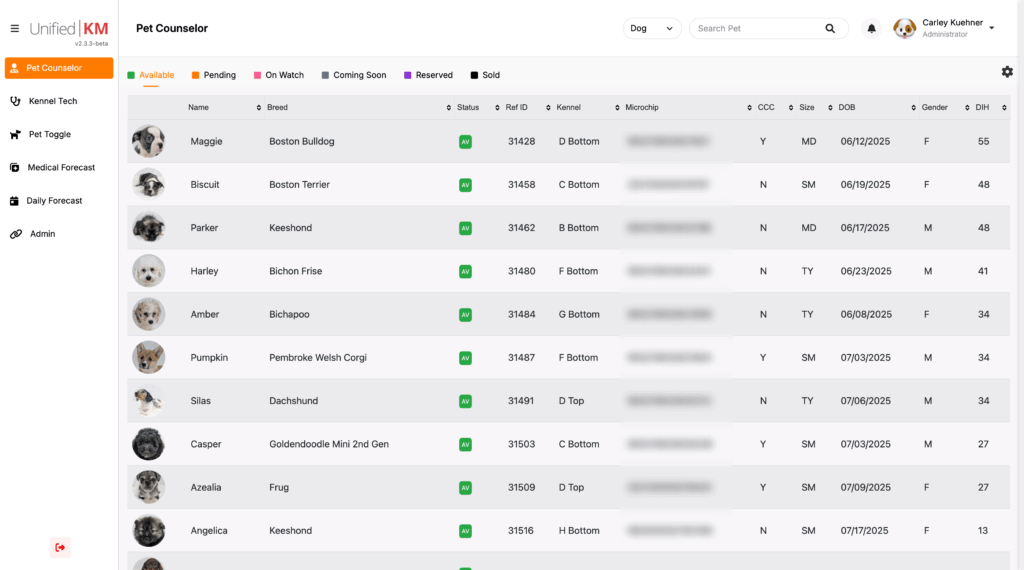Click Casper's AV status badge
The width and height of the screenshot is (1024, 570).
pyautogui.click(x=465, y=444)
